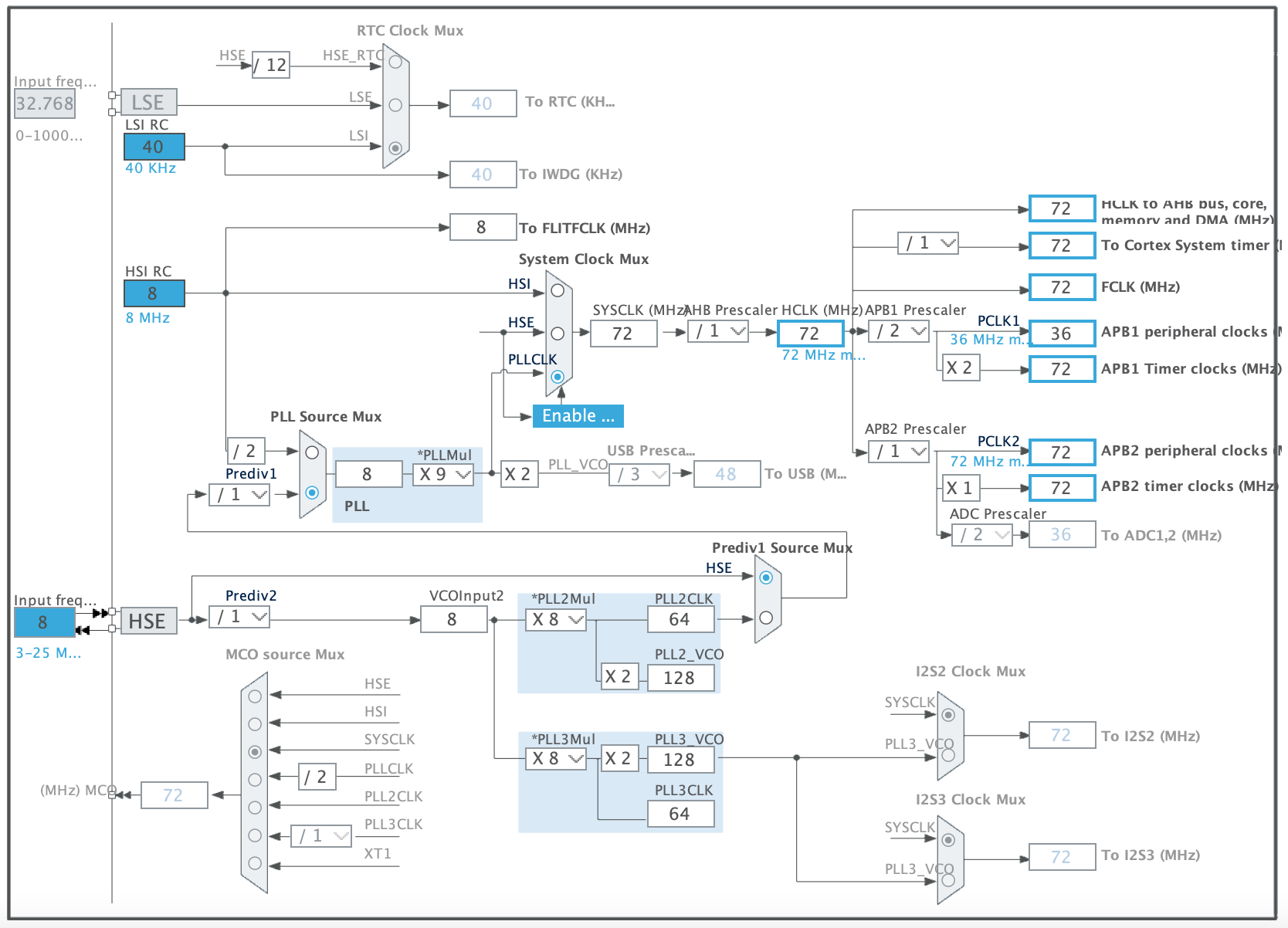Open Cortex System timer divider dropdown

(928, 243)
